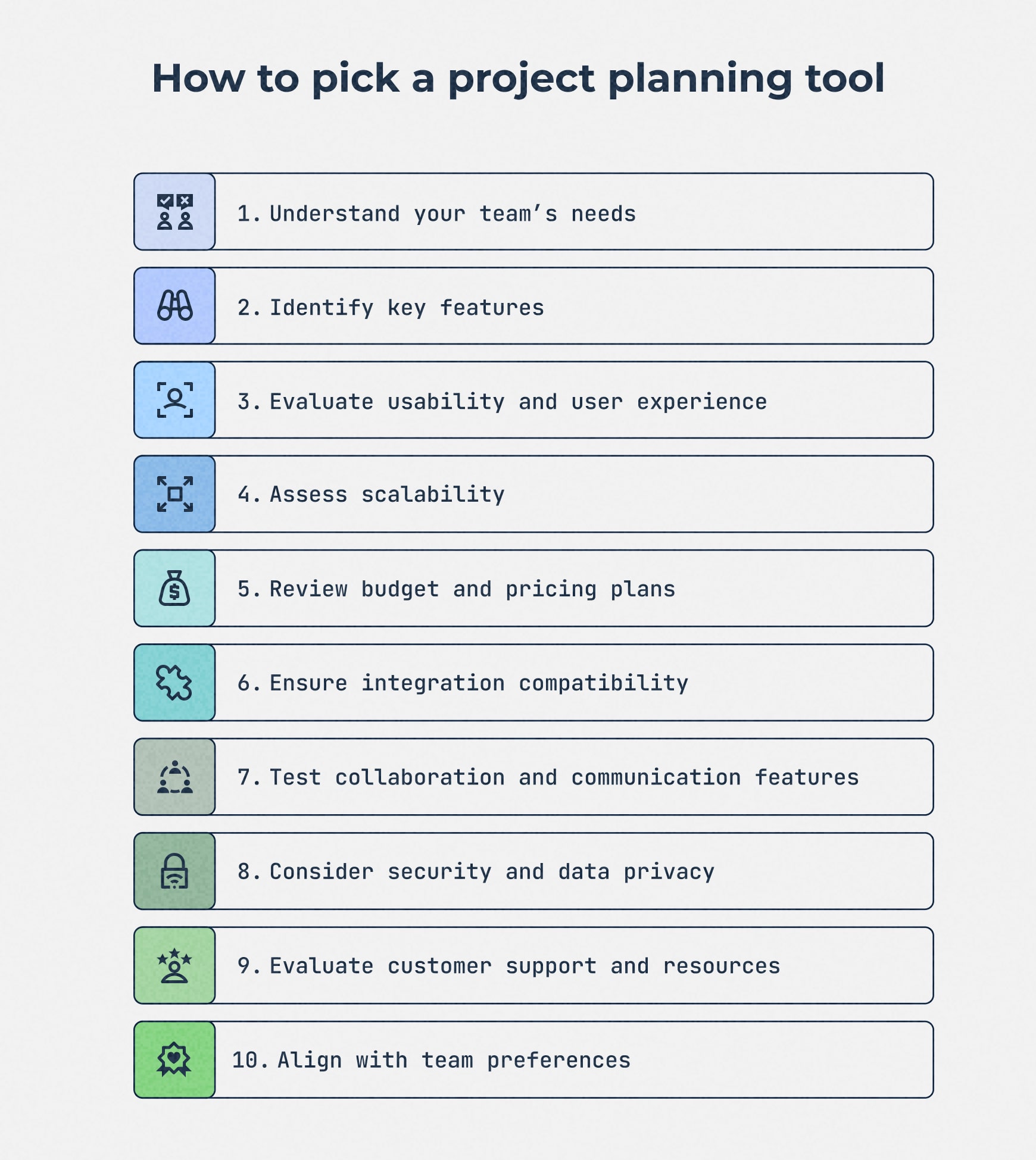
Task: Click the user focus frame icon
Action: pyautogui.click(x=174, y=400)
